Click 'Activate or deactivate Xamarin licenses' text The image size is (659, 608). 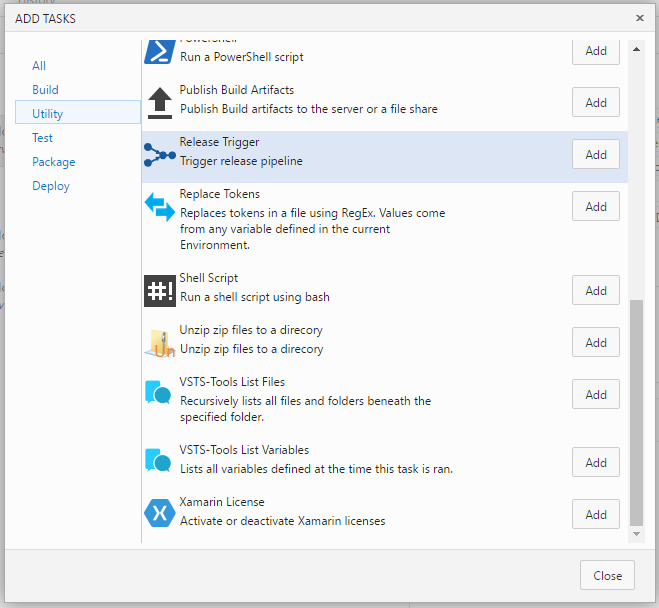point(282,521)
